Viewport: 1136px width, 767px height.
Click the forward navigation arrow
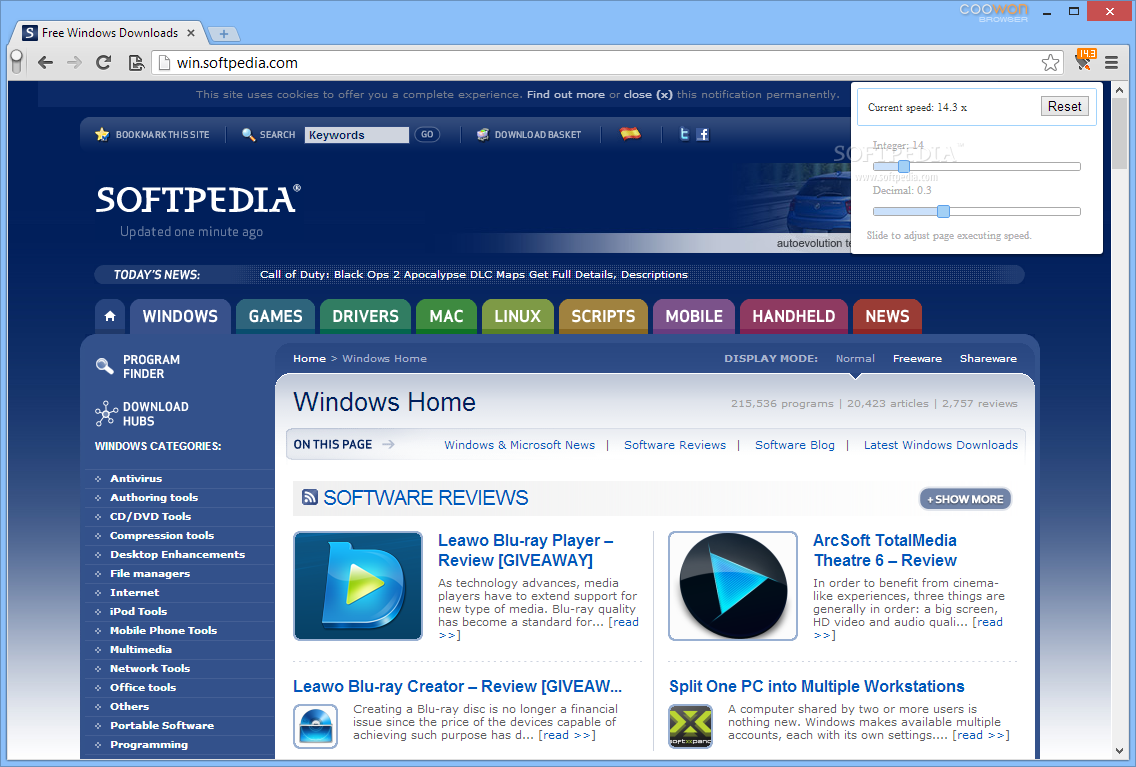pyautogui.click(x=74, y=62)
